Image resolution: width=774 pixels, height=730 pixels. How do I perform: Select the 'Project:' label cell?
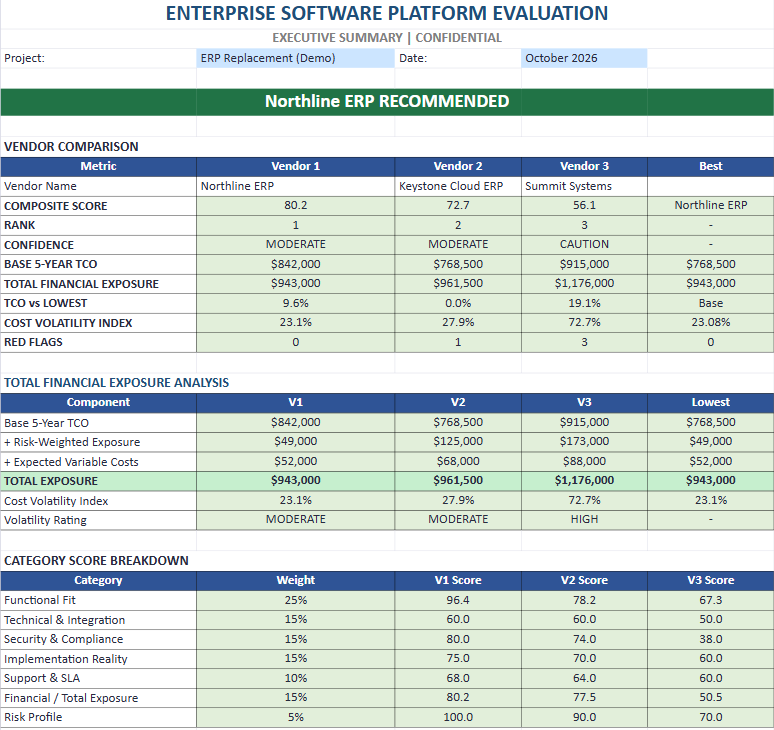pos(98,58)
